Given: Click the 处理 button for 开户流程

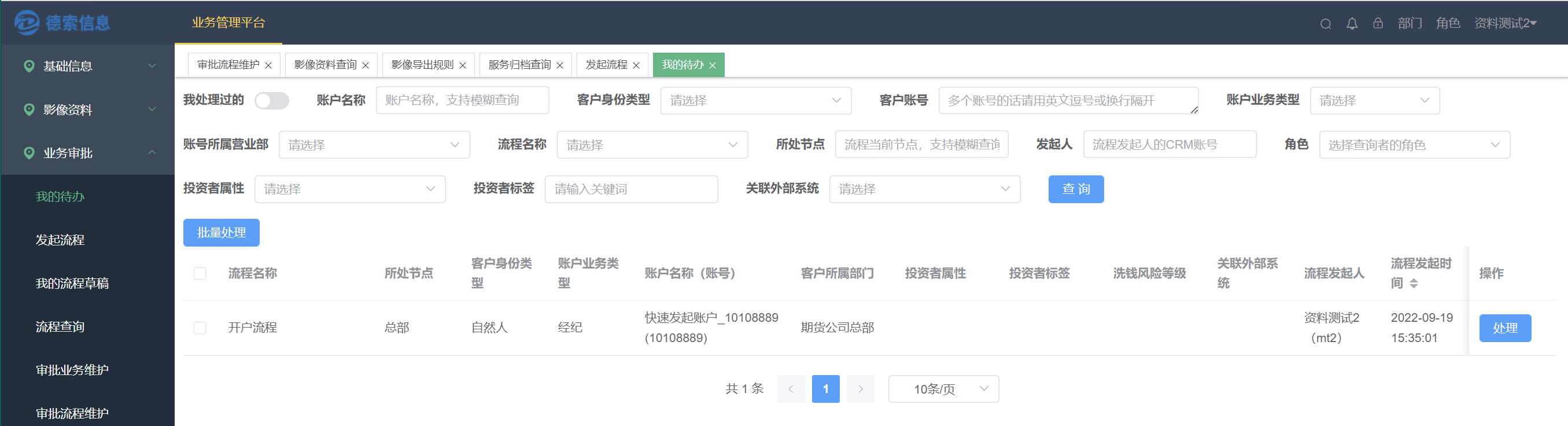Looking at the screenshot, I should tap(1505, 328).
